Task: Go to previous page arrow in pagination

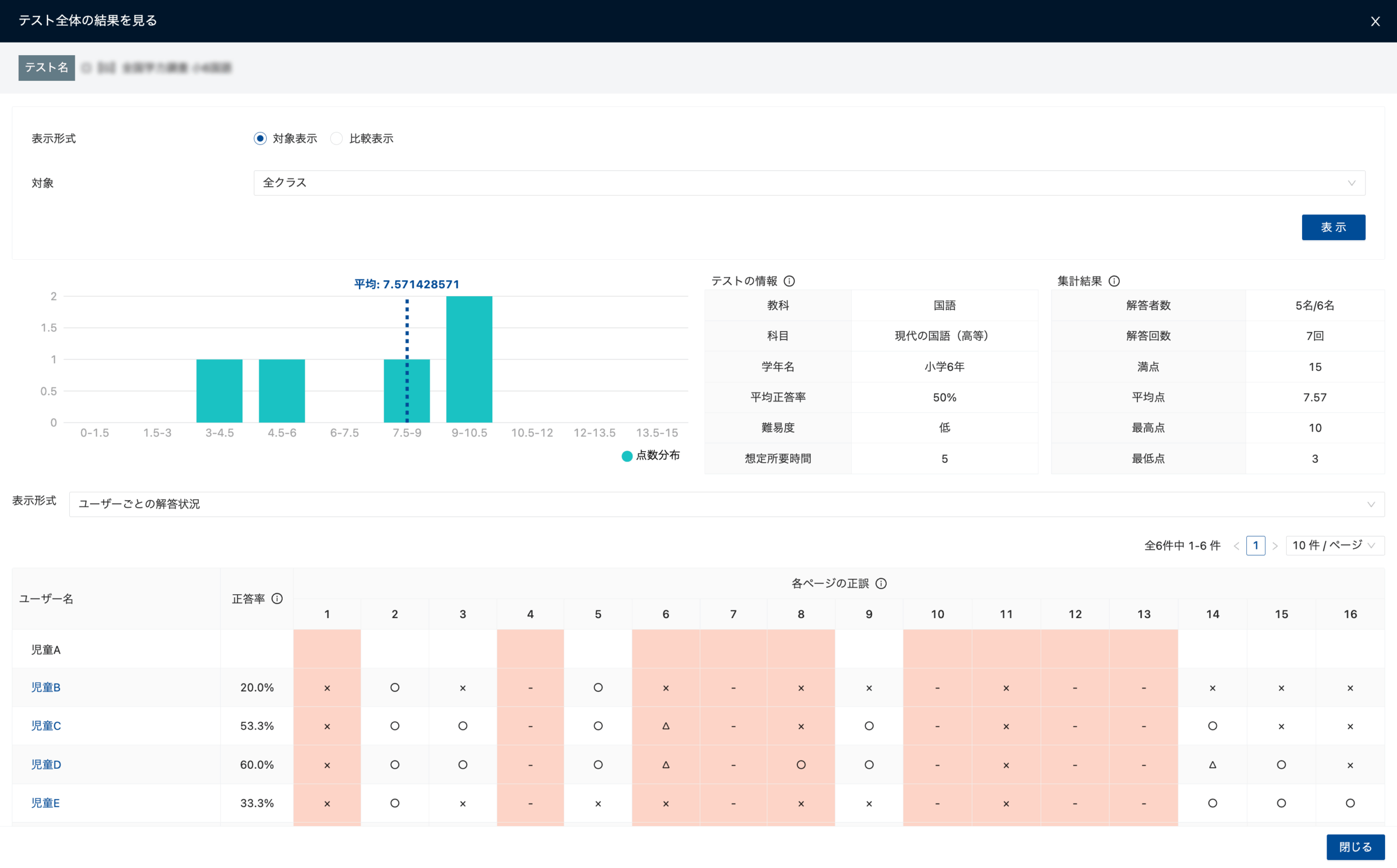Action: 1236,546
